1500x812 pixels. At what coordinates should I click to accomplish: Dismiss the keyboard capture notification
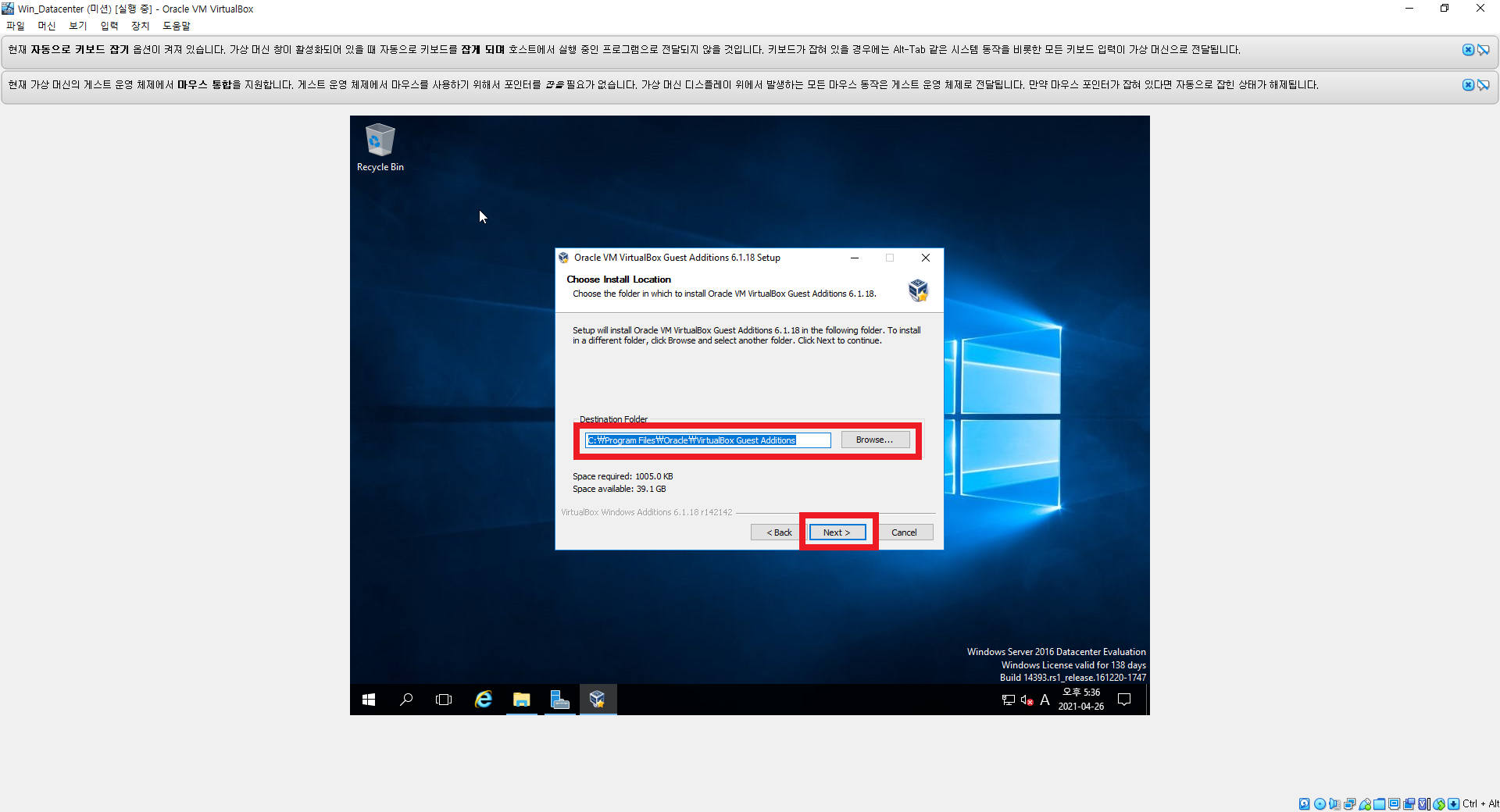[x=1468, y=50]
